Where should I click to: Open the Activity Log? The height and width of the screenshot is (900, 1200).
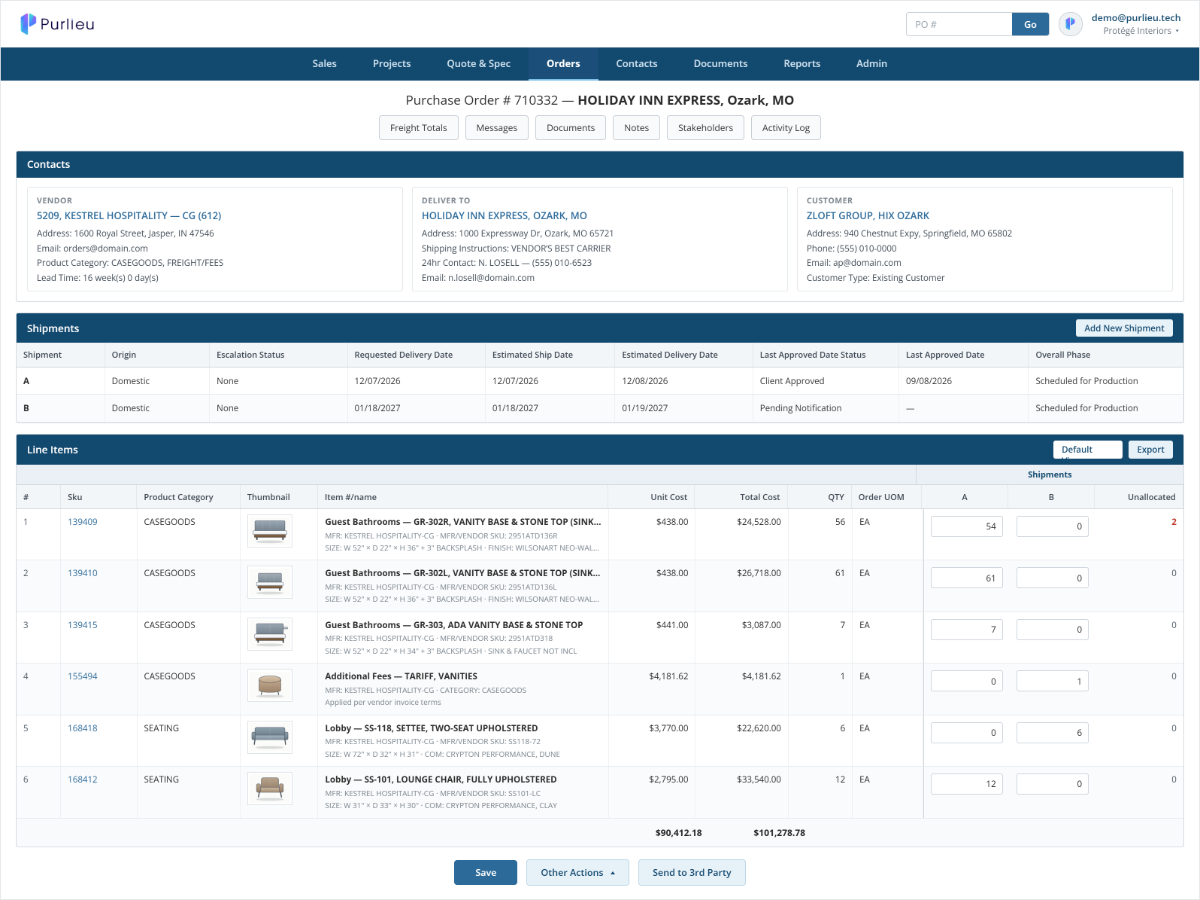(786, 128)
